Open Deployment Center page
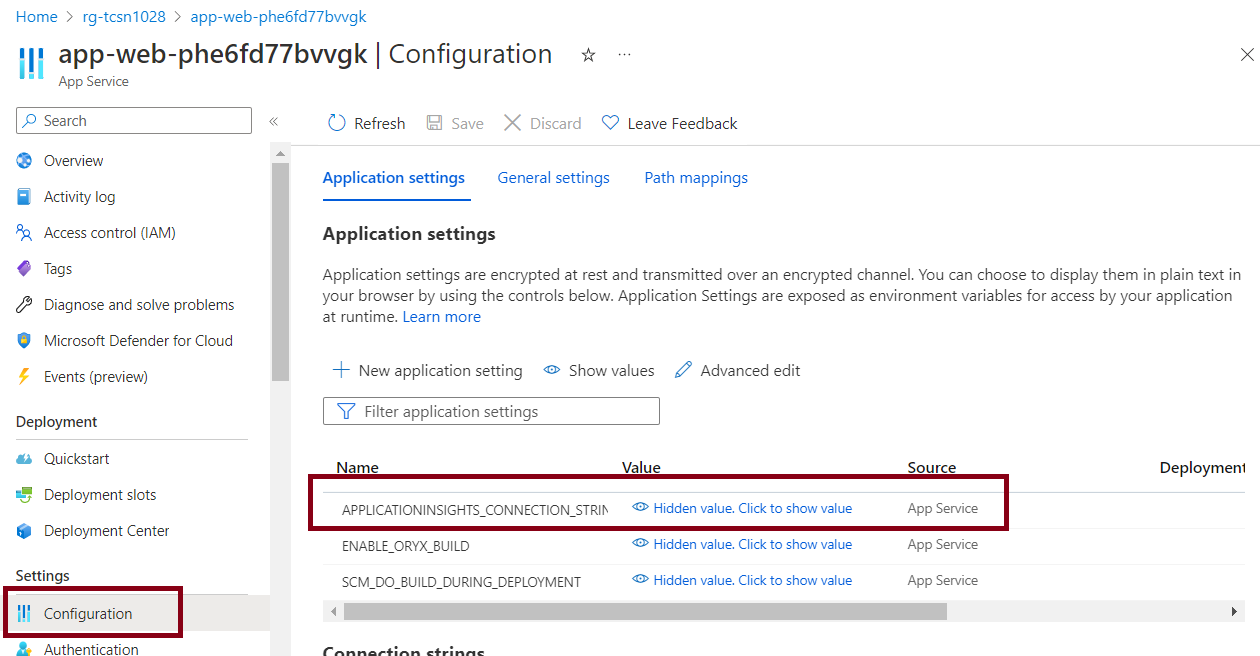Screen dimensions: 1260x656 [x=106, y=531]
